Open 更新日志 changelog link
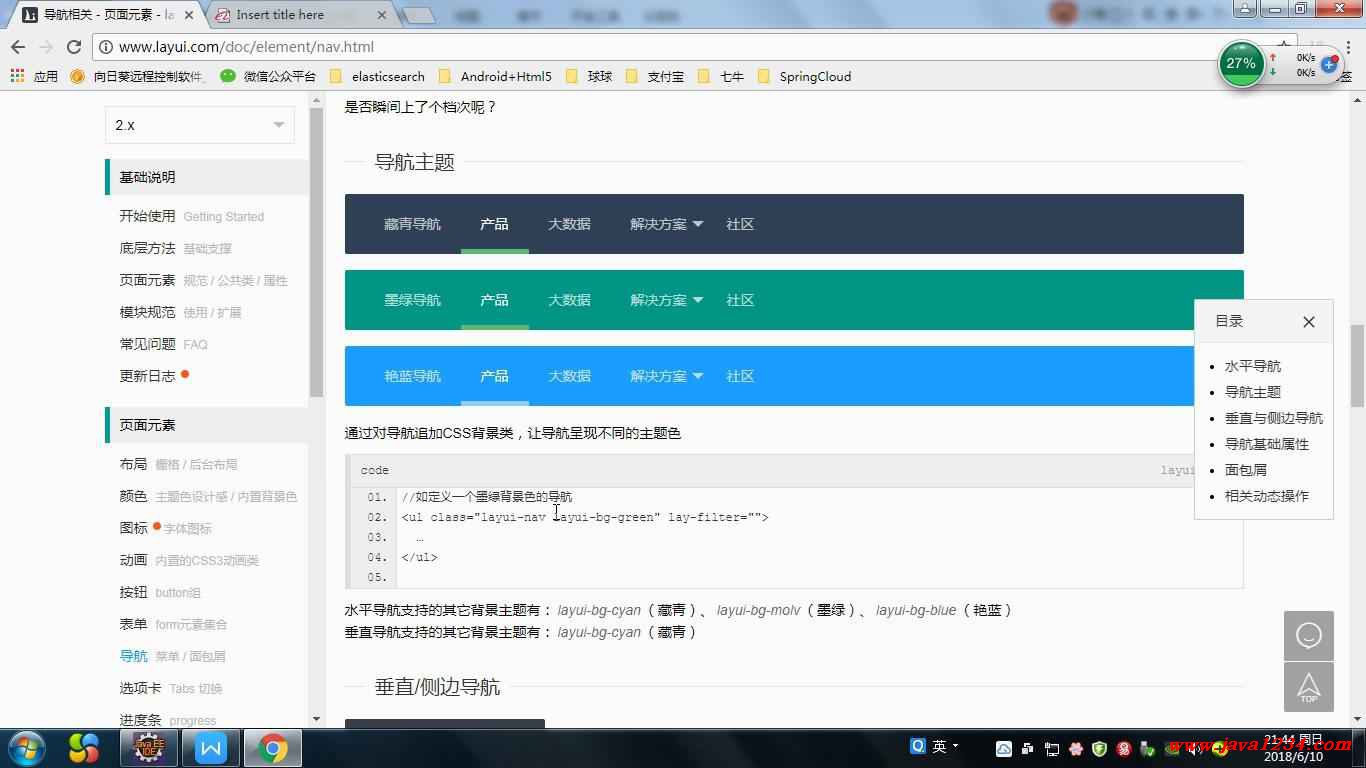 pos(147,376)
